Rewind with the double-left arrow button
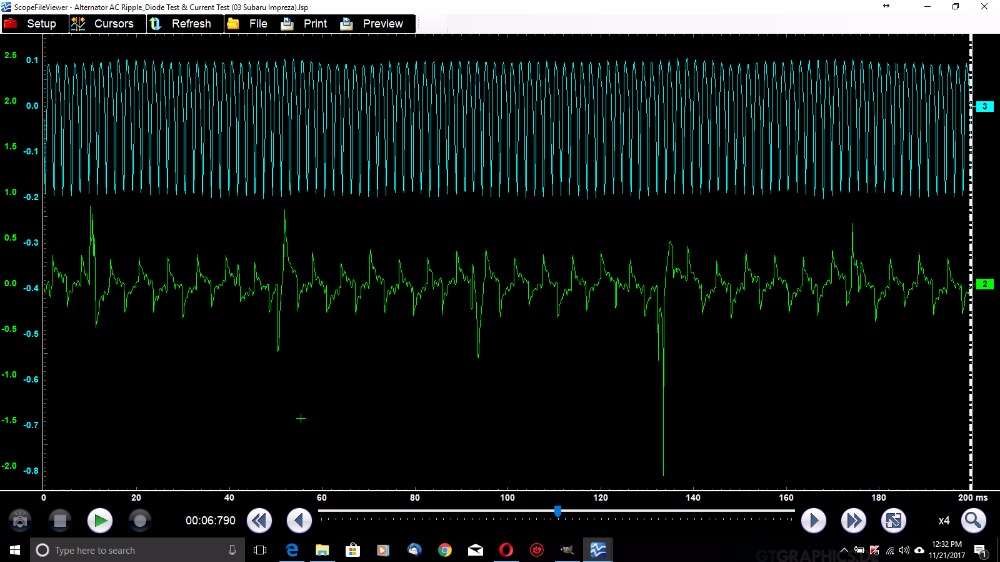1000x562 pixels. tap(259, 520)
